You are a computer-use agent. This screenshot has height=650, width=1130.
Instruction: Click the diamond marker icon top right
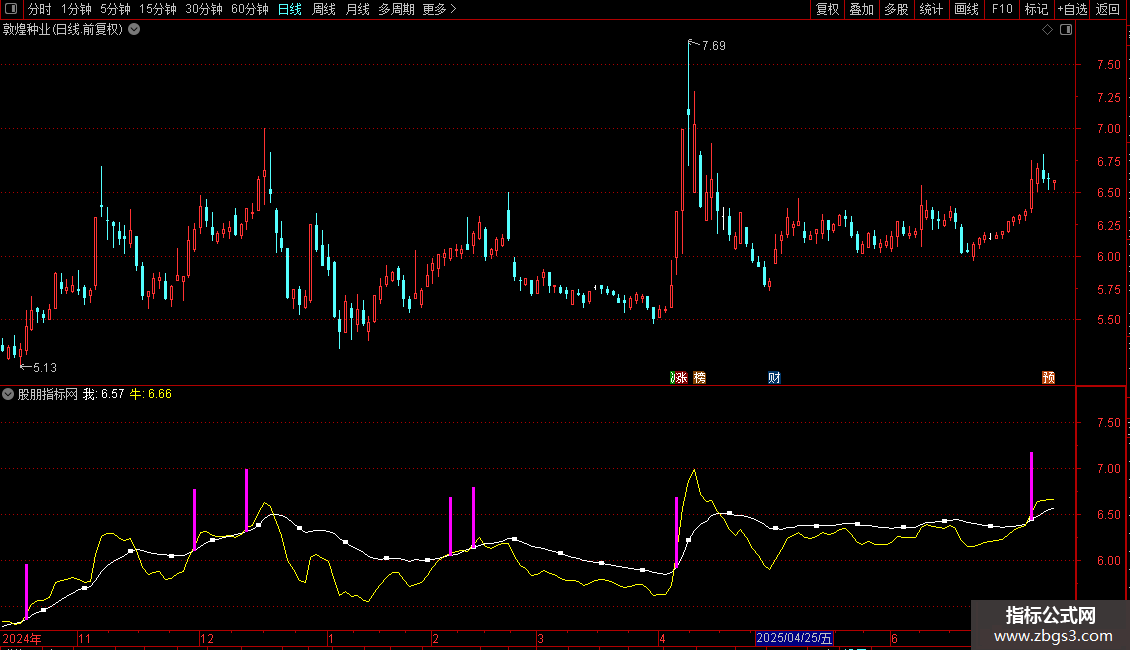pos(1048,30)
